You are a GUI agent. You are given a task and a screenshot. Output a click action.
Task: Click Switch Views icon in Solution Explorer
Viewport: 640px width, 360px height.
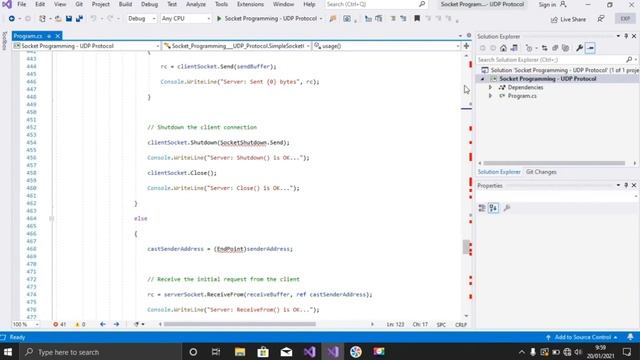(x=514, y=48)
